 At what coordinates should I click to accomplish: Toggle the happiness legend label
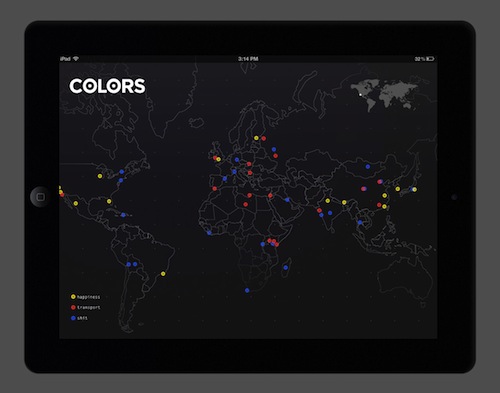[88, 297]
